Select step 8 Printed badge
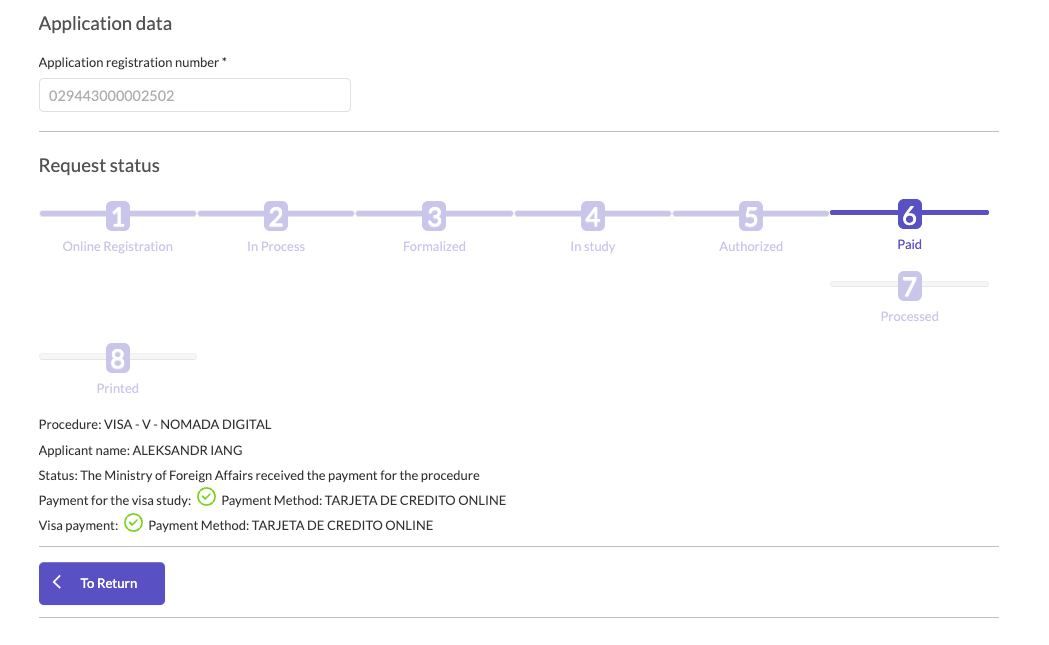The height and width of the screenshot is (645, 1049). [118, 359]
